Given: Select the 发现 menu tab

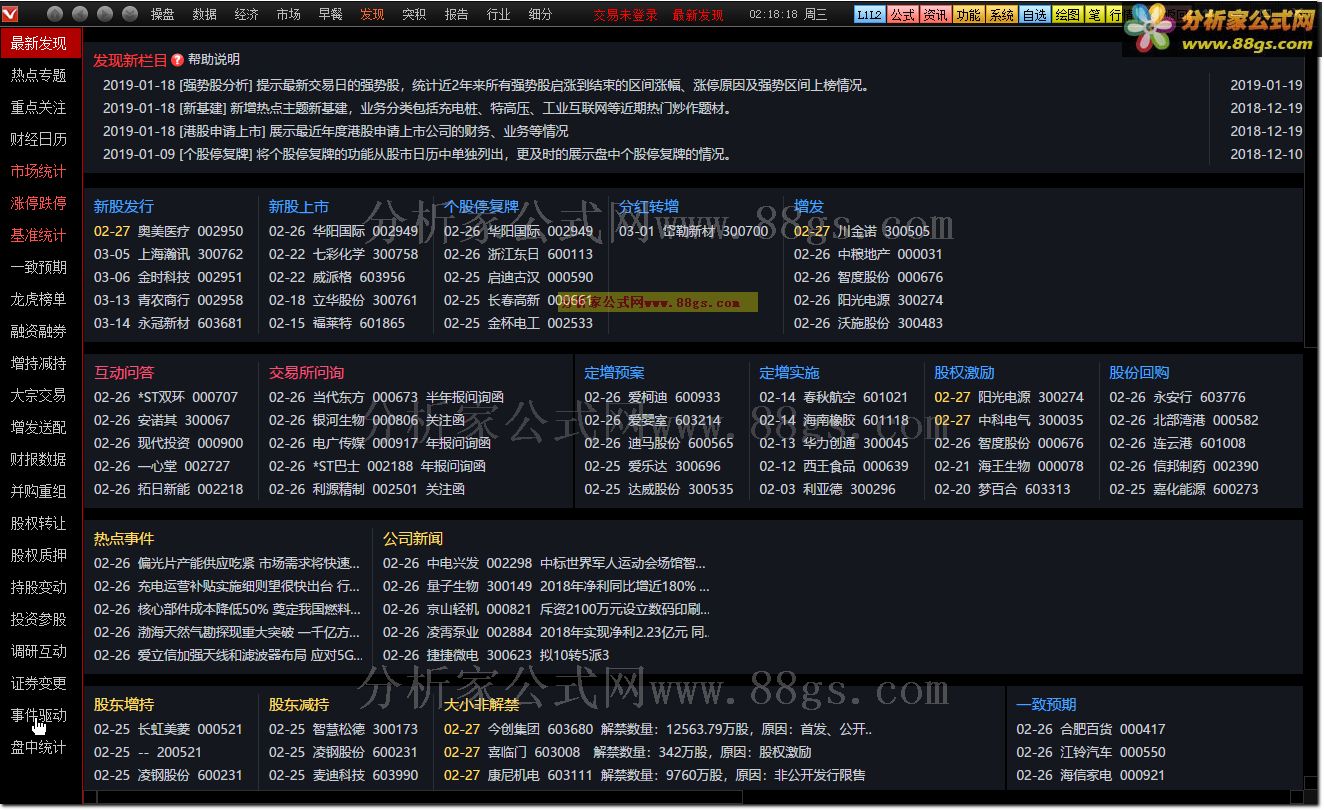Looking at the screenshot, I should pos(372,15).
